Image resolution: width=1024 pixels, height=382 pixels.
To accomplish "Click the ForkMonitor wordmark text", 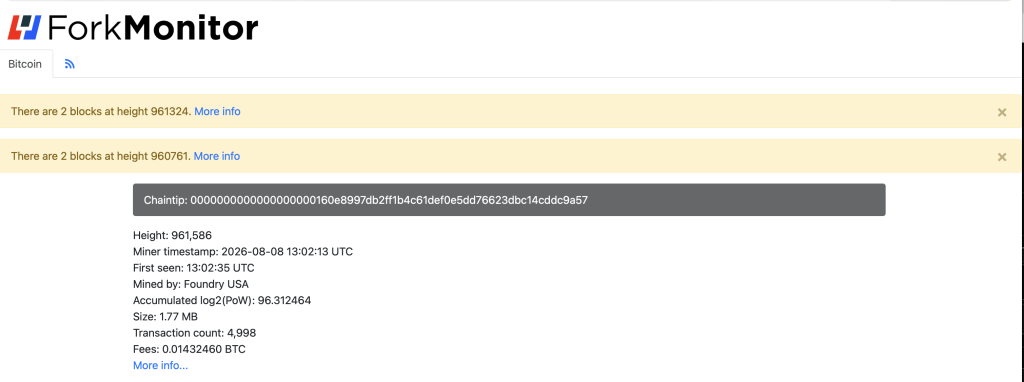I will coord(153,27).
